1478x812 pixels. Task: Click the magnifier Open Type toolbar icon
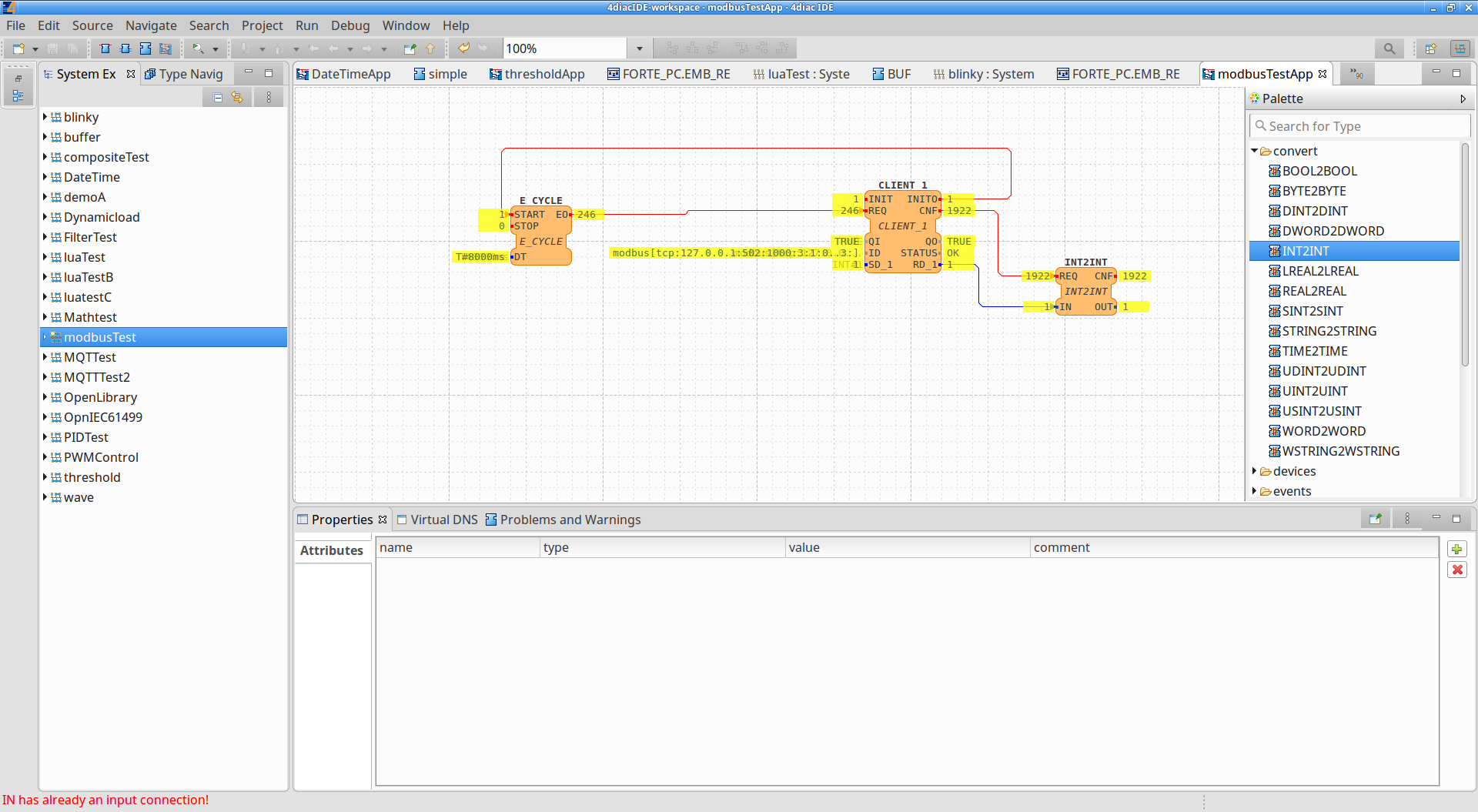198,48
